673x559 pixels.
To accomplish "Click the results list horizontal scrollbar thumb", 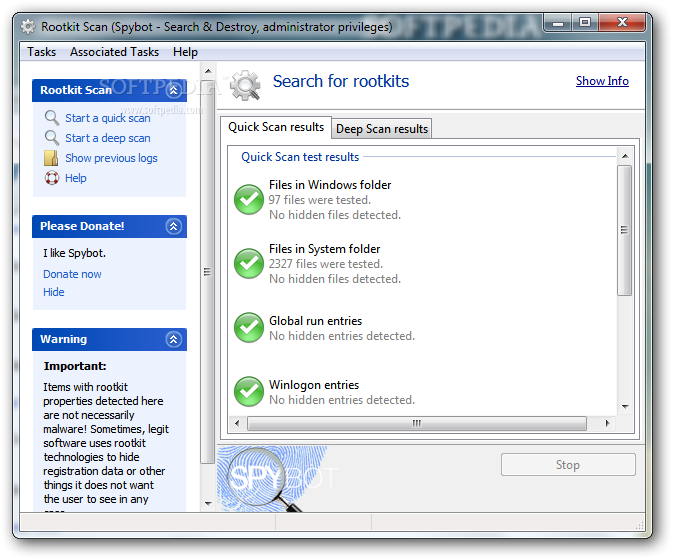I will 417,423.
